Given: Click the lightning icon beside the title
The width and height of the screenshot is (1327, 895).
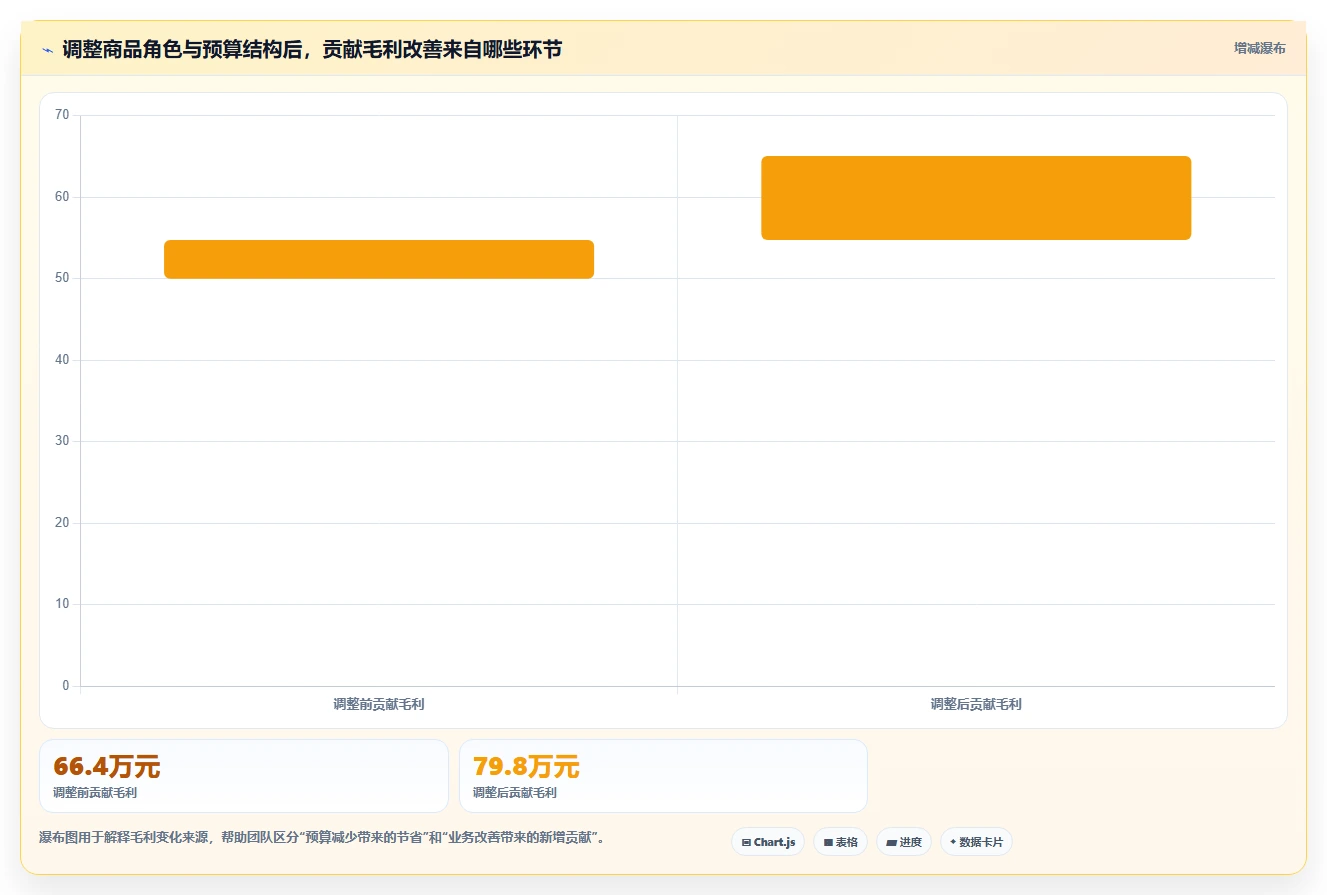Looking at the screenshot, I should point(48,50).
